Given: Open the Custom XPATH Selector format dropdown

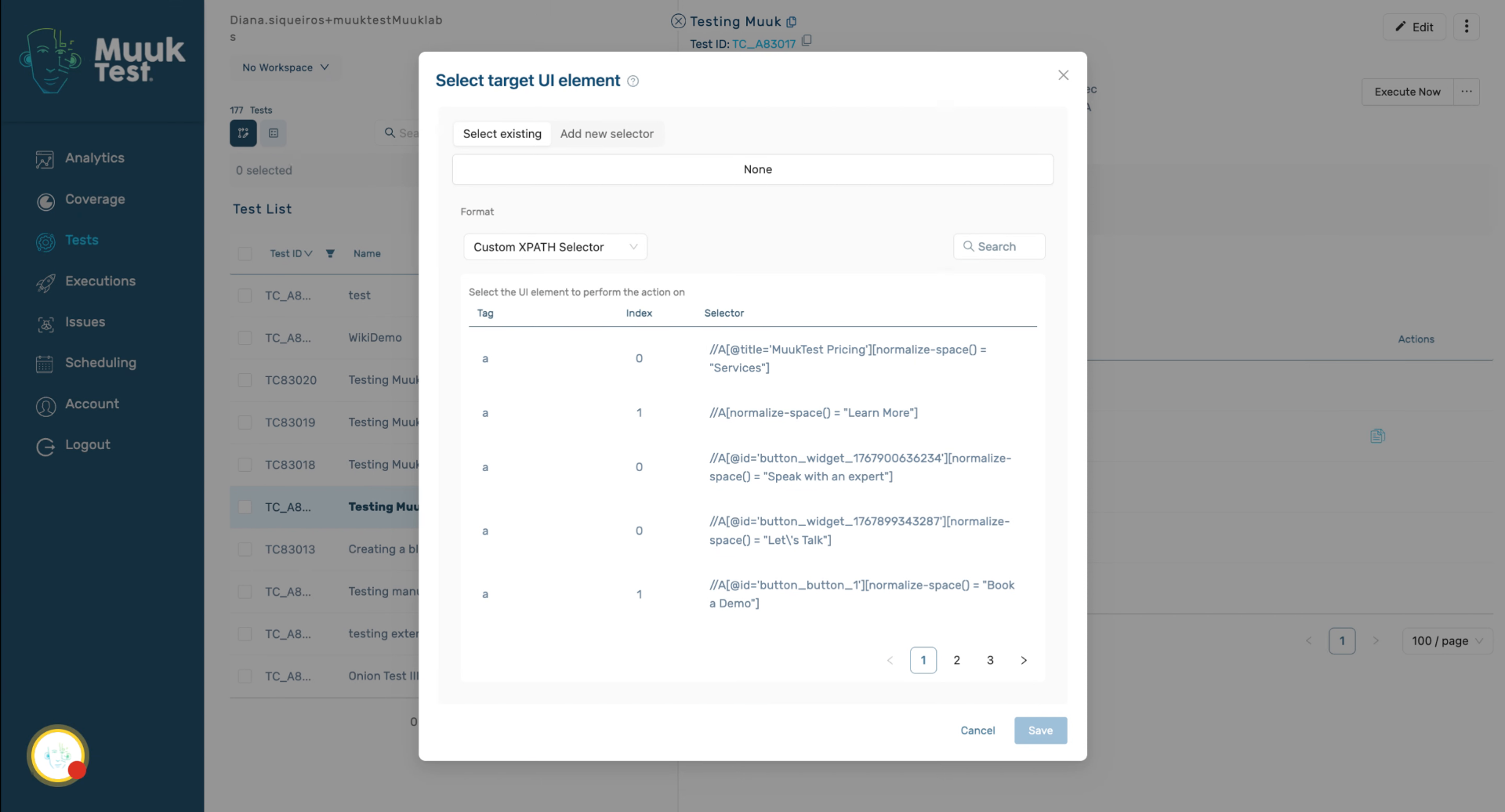Looking at the screenshot, I should pyautogui.click(x=555, y=247).
